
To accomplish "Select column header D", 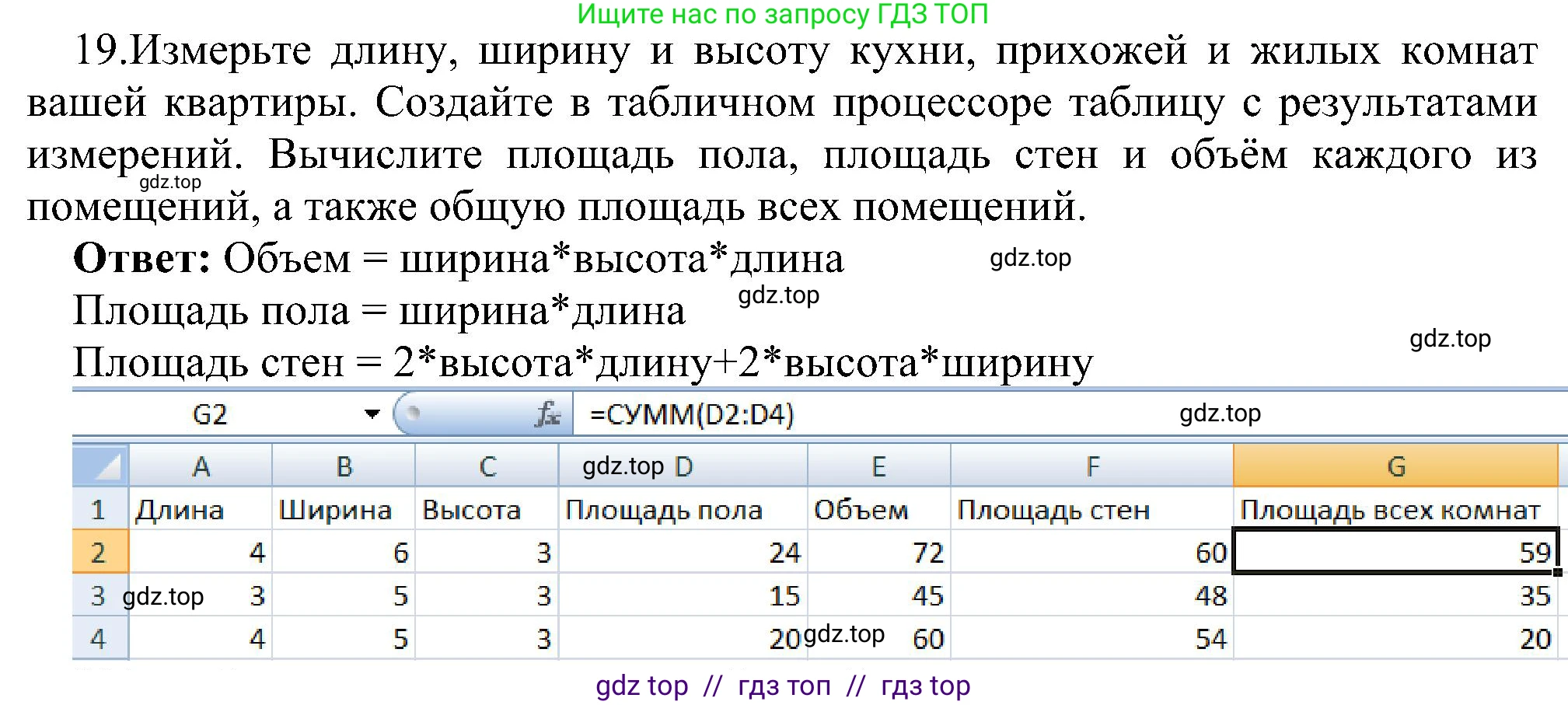I will 683,465.
